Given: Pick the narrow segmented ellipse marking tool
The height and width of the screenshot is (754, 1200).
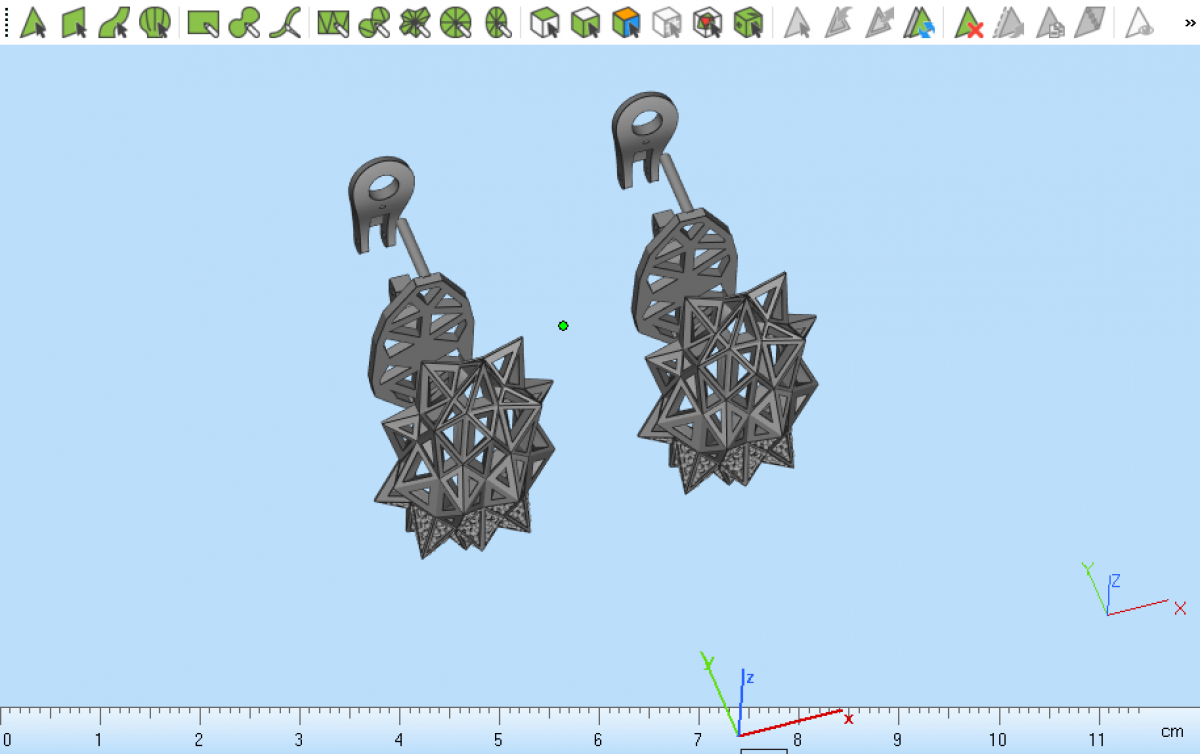Looking at the screenshot, I should point(496,22).
